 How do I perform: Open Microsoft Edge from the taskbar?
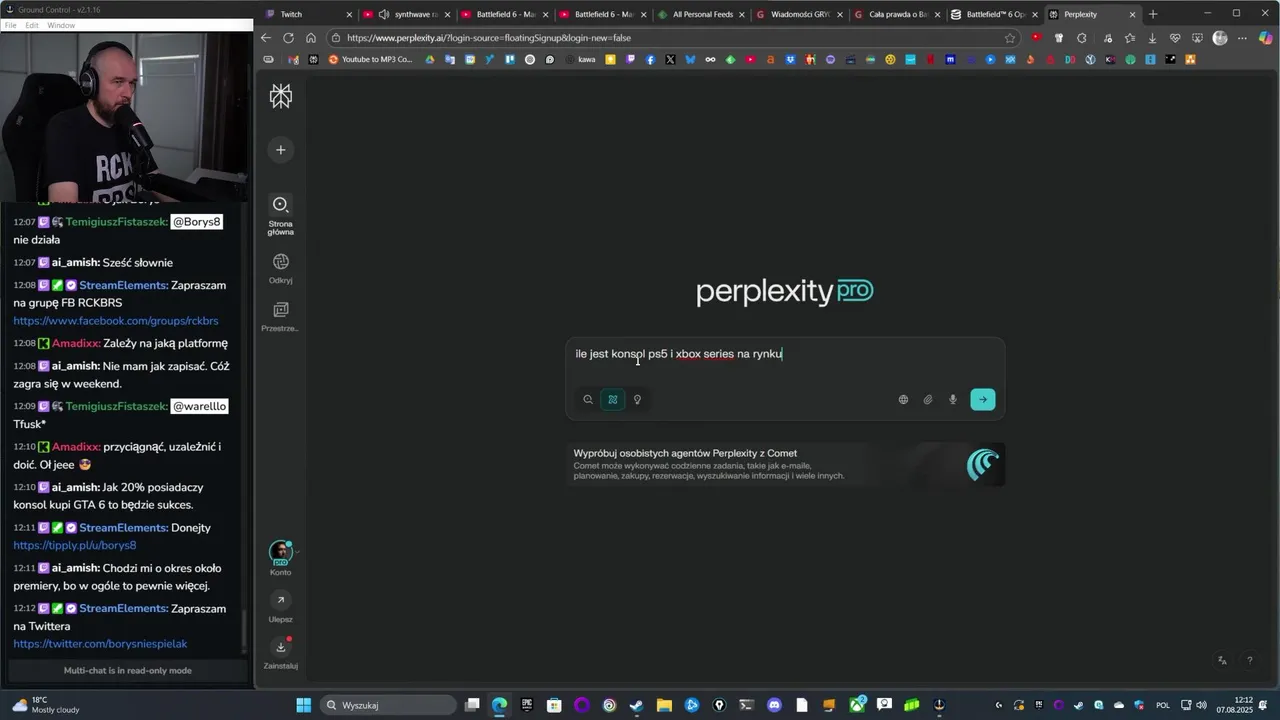[x=499, y=705]
